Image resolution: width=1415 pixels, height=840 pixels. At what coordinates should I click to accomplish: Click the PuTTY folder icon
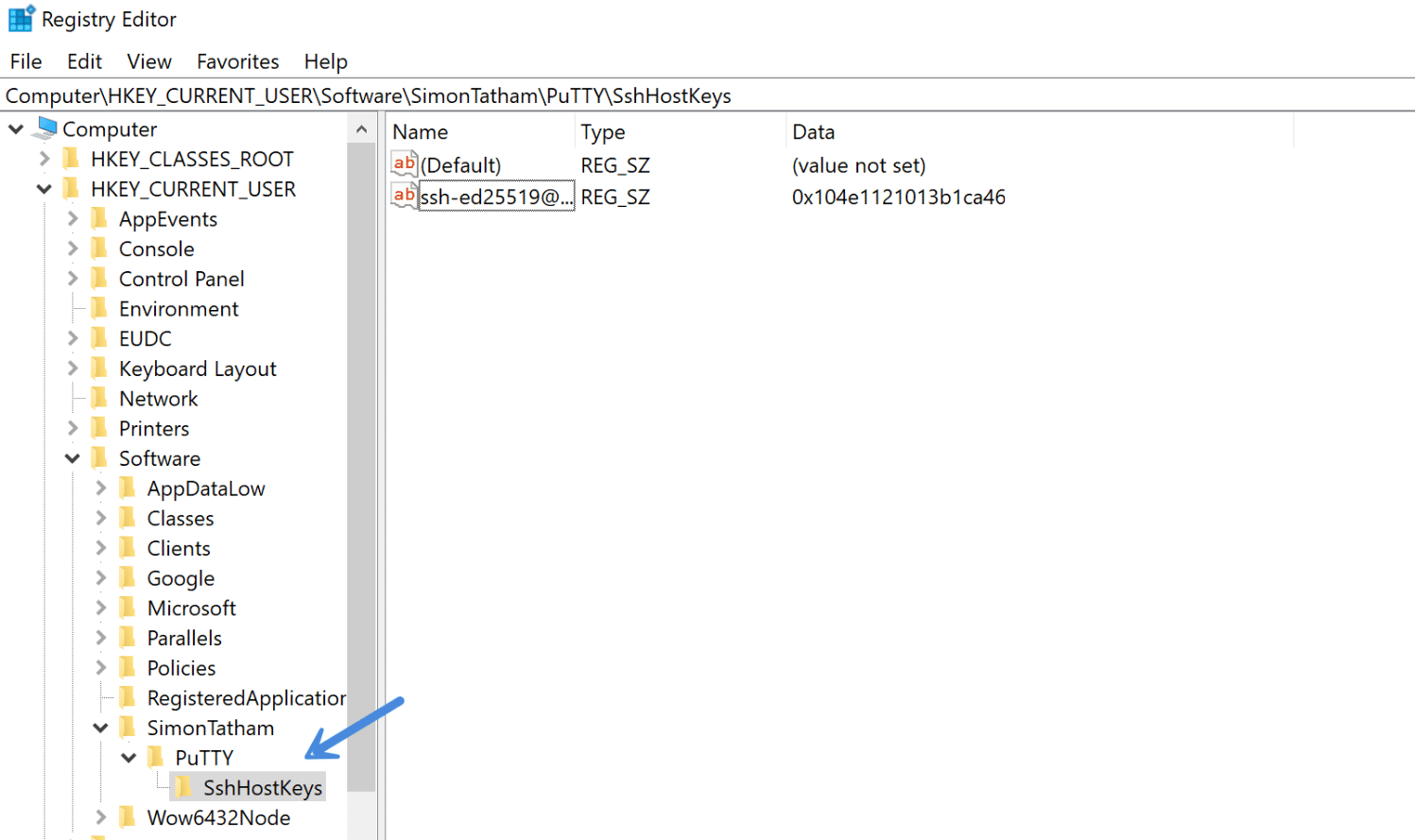point(156,758)
